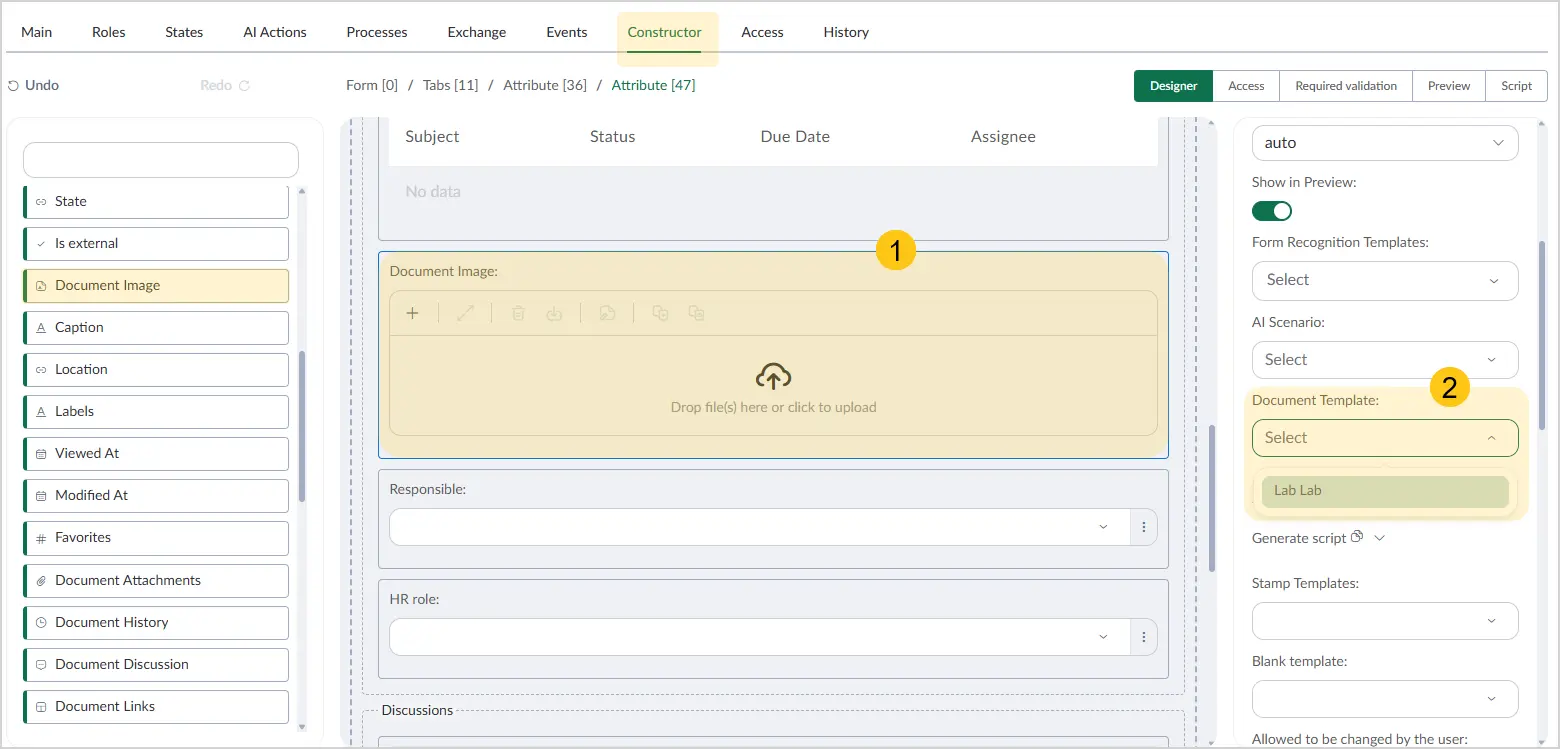The height and width of the screenshot is (749, 1560).
Task: Click the copy icon beside Generate script
Action: [1357, 537]
